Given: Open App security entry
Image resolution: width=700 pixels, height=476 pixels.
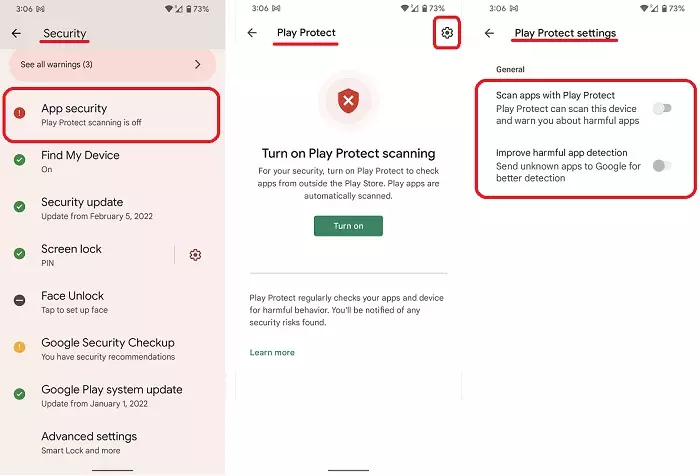Looking at the screenshot, I should coord(112,115).
